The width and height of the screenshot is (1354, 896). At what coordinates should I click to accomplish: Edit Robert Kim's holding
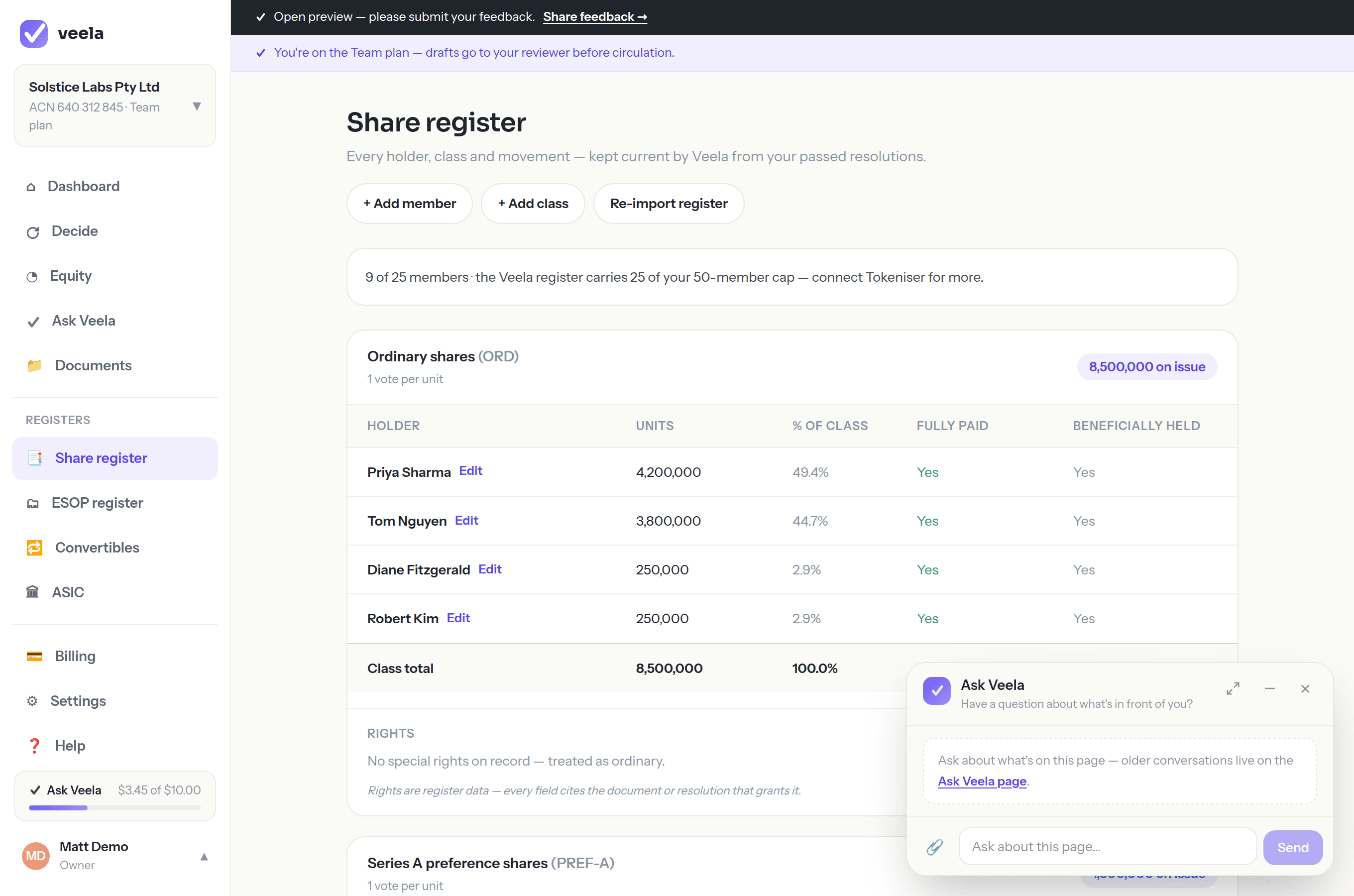458,618
